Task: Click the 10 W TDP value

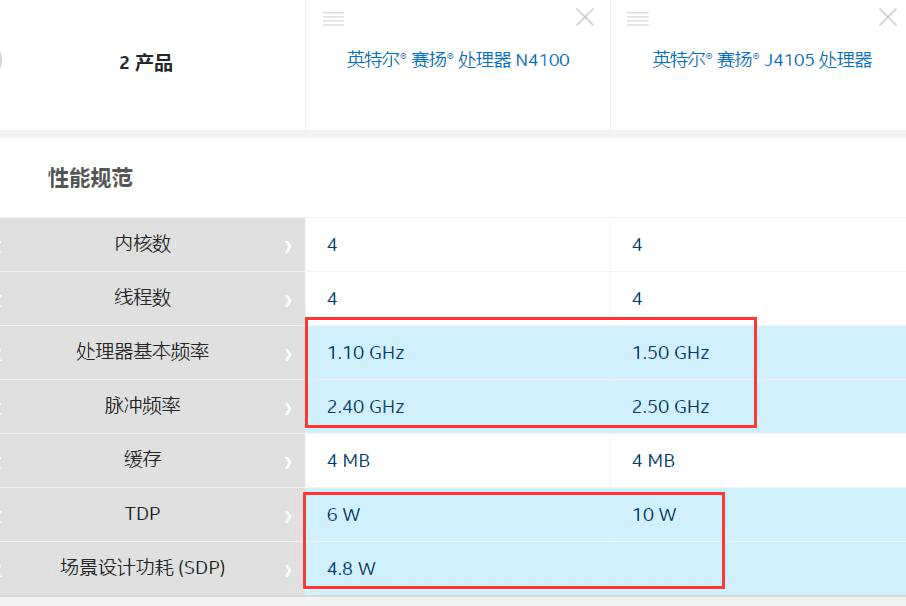Action: tap(654, 514)
